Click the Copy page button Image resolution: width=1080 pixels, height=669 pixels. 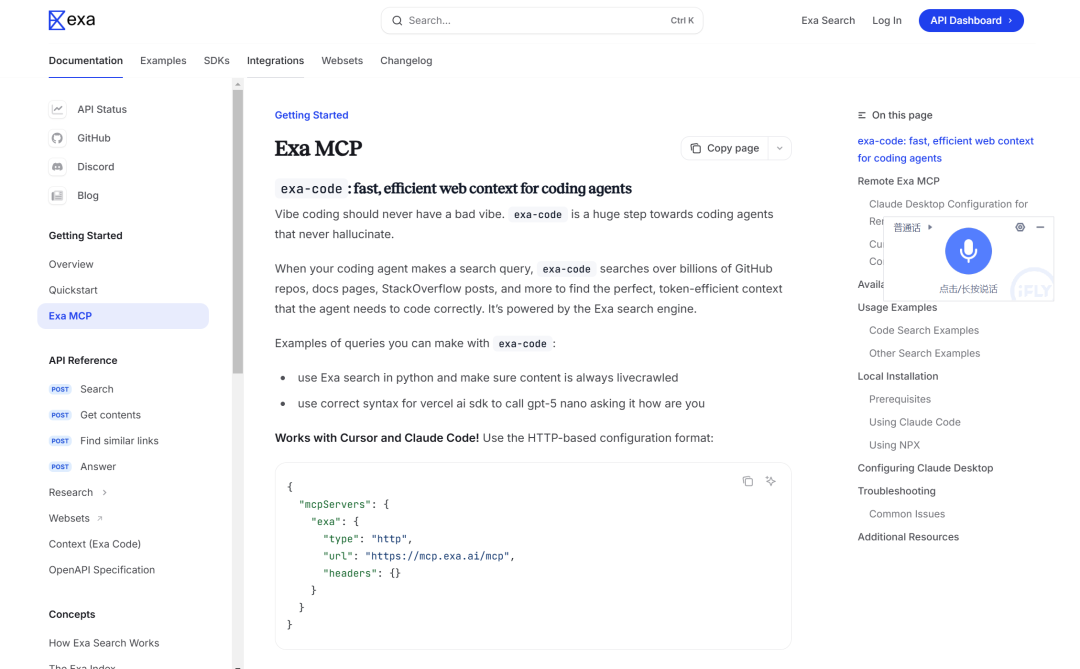pos(725,148)
